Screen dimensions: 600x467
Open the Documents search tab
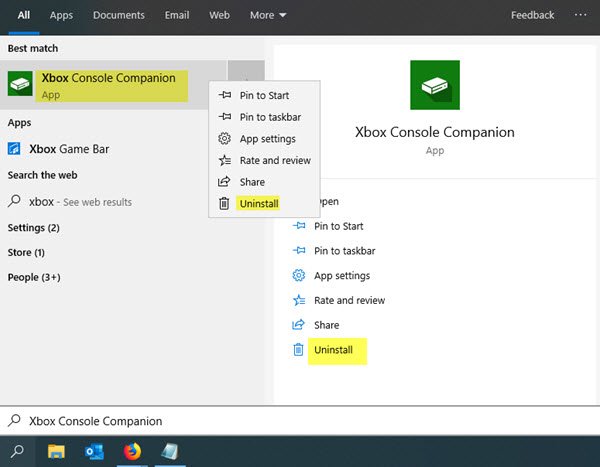click(x=119, y=15)
